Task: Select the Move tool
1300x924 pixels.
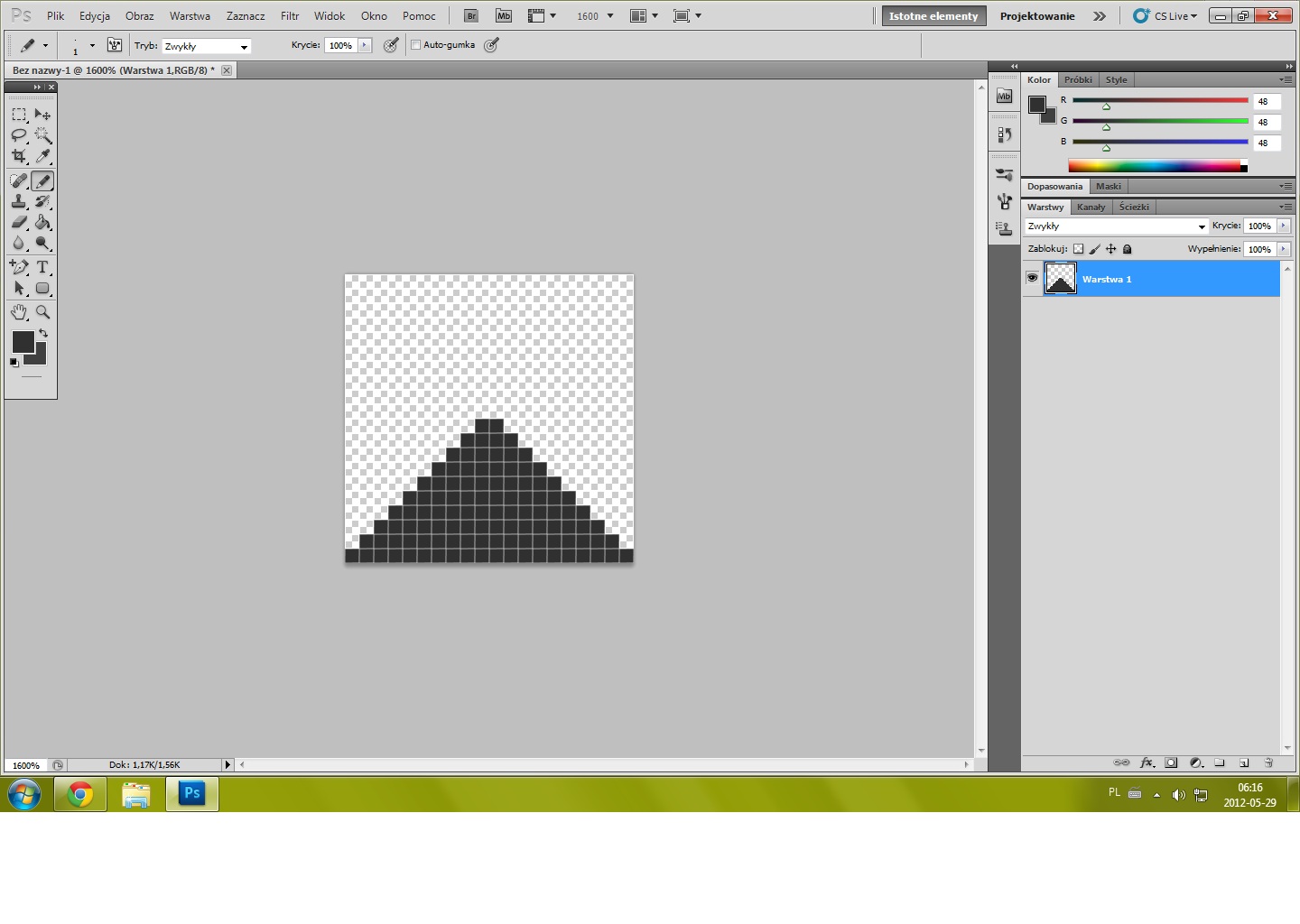Action: coord(42,115)
